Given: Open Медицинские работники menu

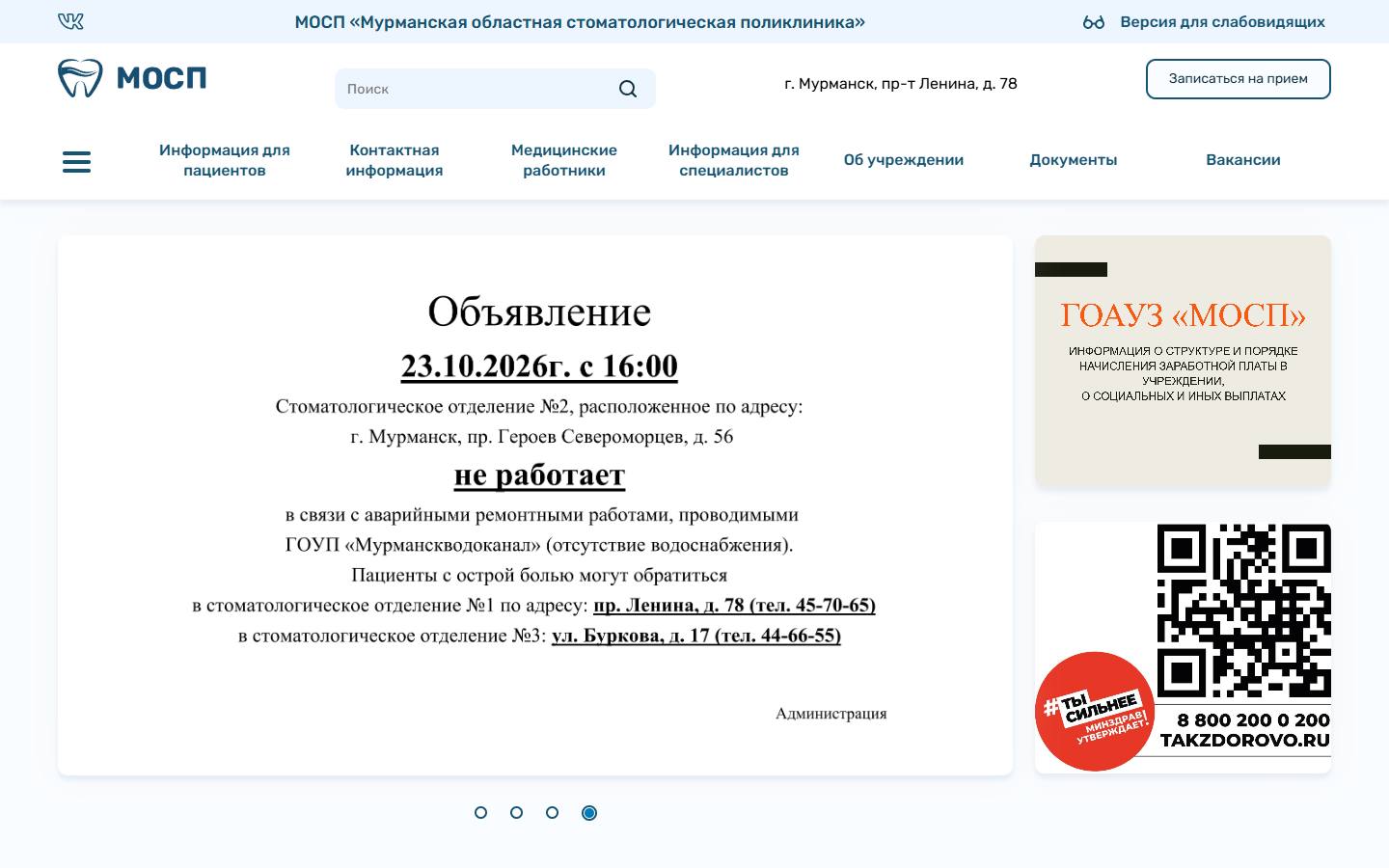Looking at the screenshot, I should [564, 160].
